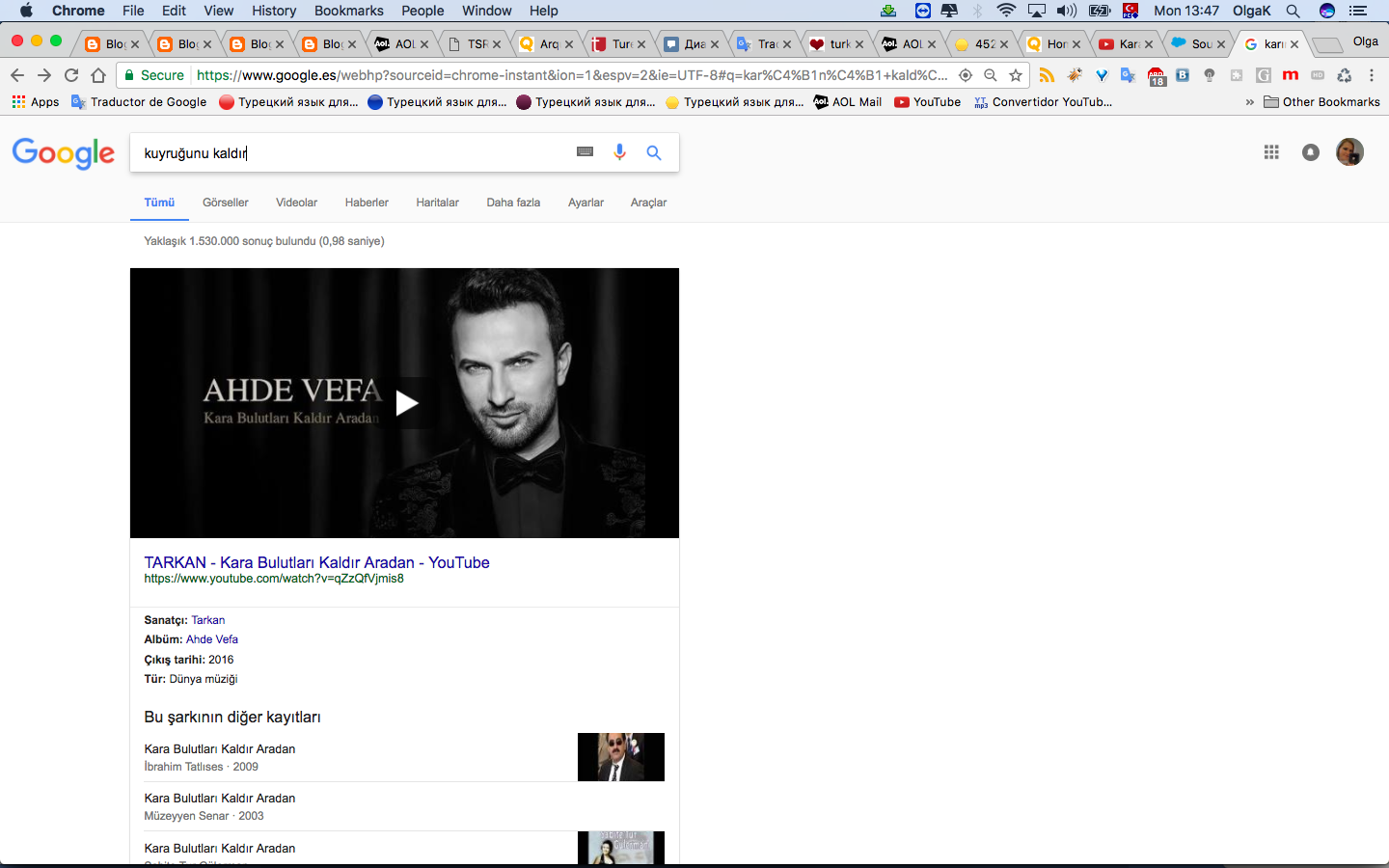
Task: Click the blue B extension icon
Action: click(x=1183, y=75)
